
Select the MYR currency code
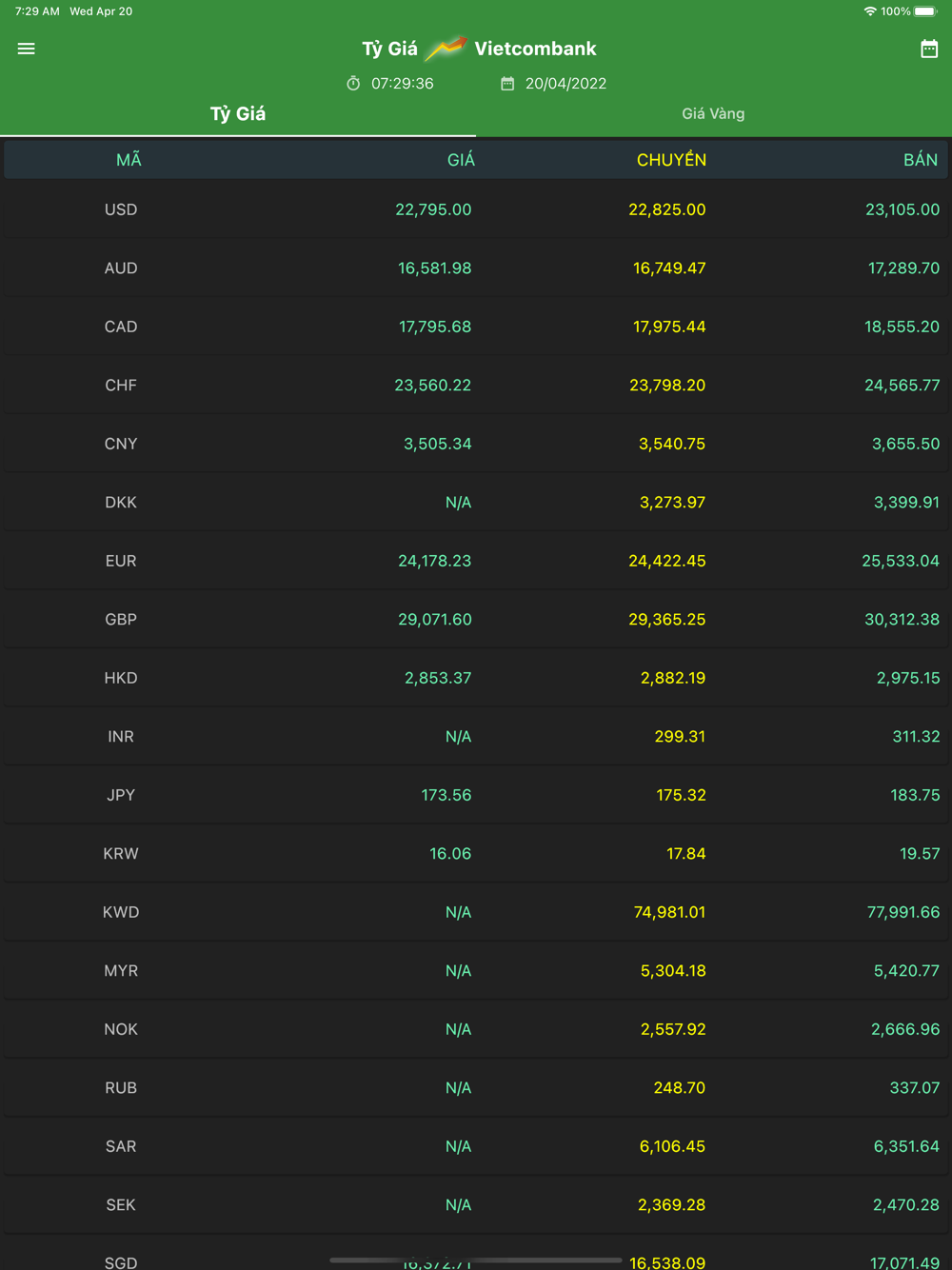[121, 971]
